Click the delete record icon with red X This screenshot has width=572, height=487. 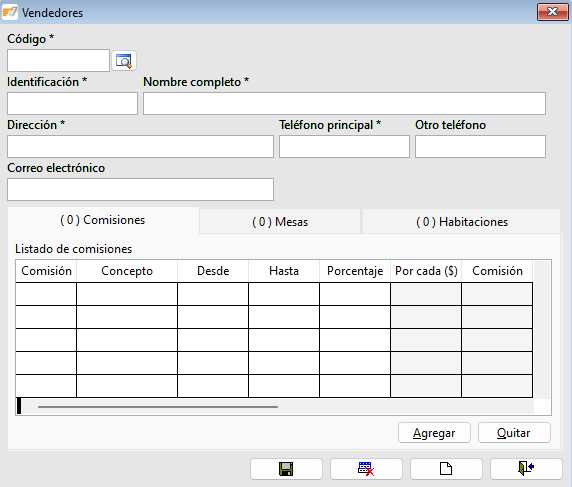[366, 469]
